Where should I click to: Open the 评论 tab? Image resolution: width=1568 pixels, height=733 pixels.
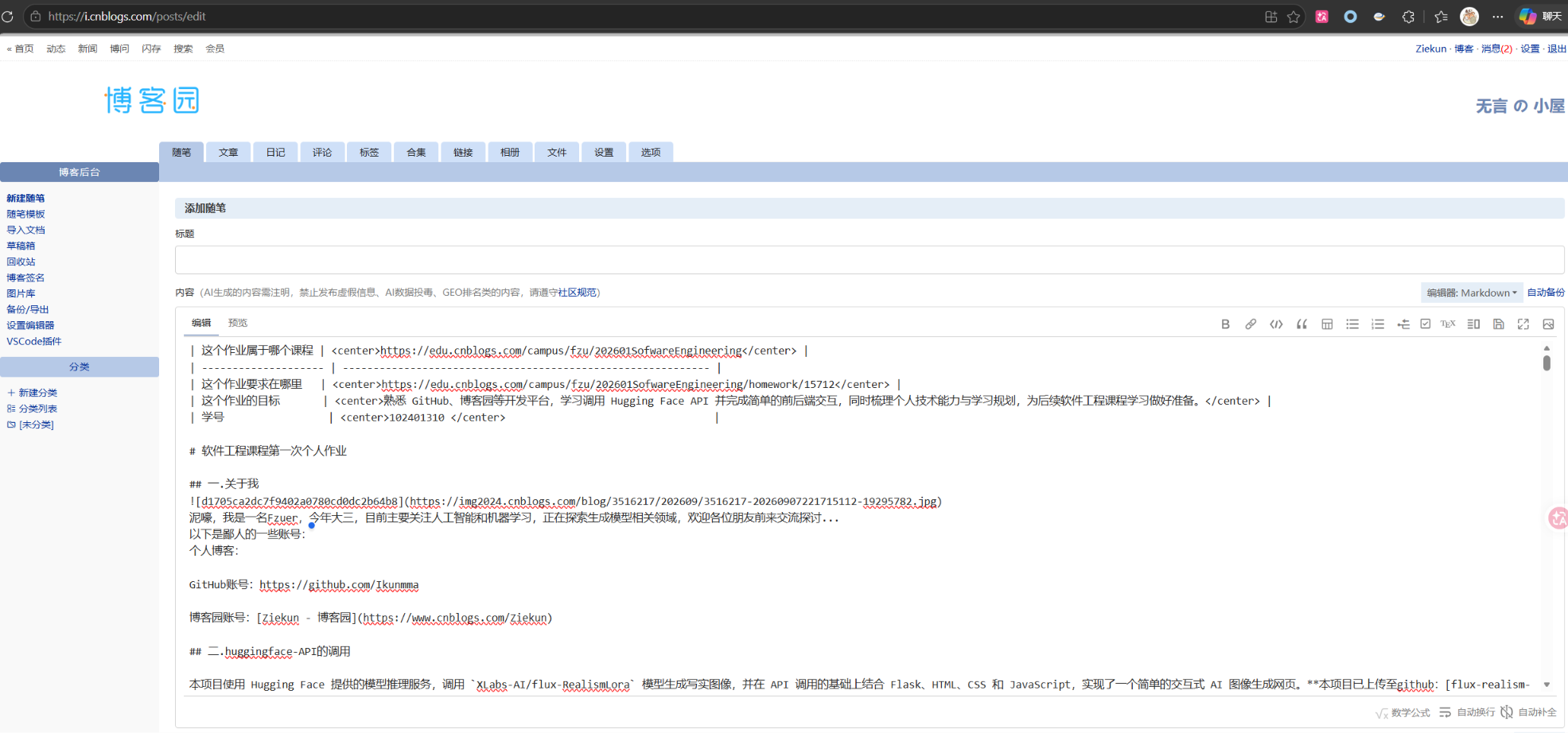click(x=322, y=153)
